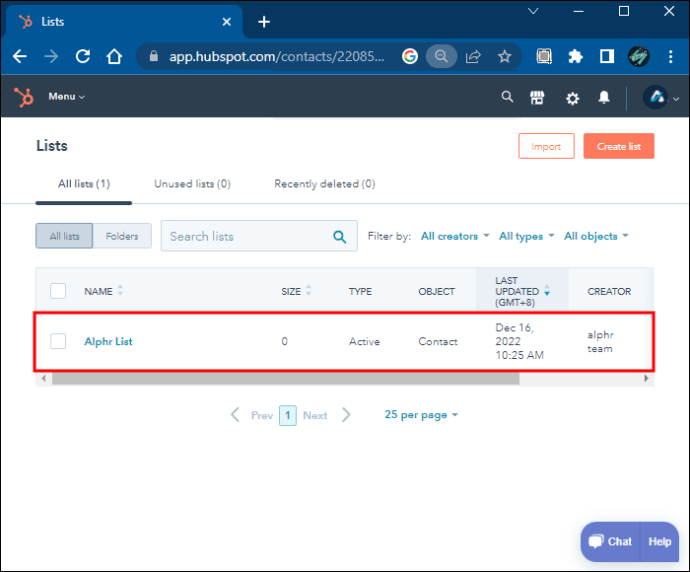690x572 pixels.
Task: Open the settings gear icon
Action: coord(572,98)
